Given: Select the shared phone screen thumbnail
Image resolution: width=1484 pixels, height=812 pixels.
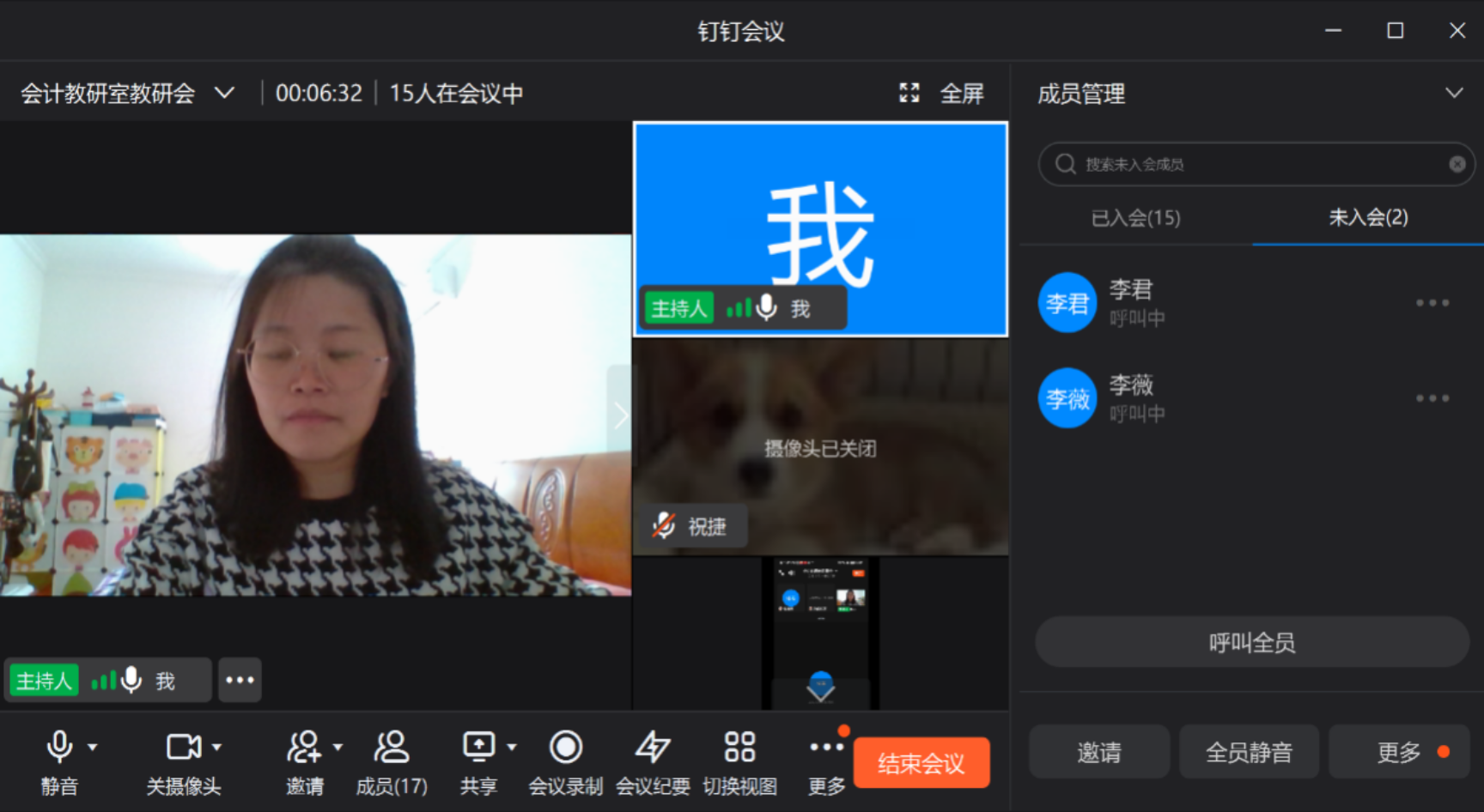Looking at the screenshot, I should pyautogui.click(x=820, y=633).
